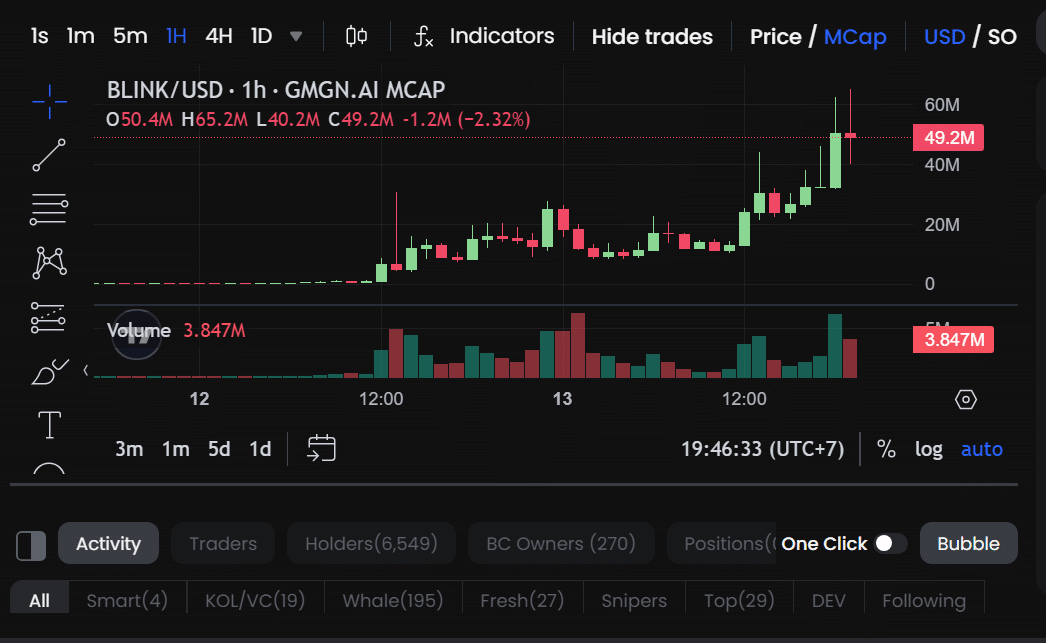1046x643 pixels.
Task: Expand the hidden panel with left chevron
Action: 88,370
